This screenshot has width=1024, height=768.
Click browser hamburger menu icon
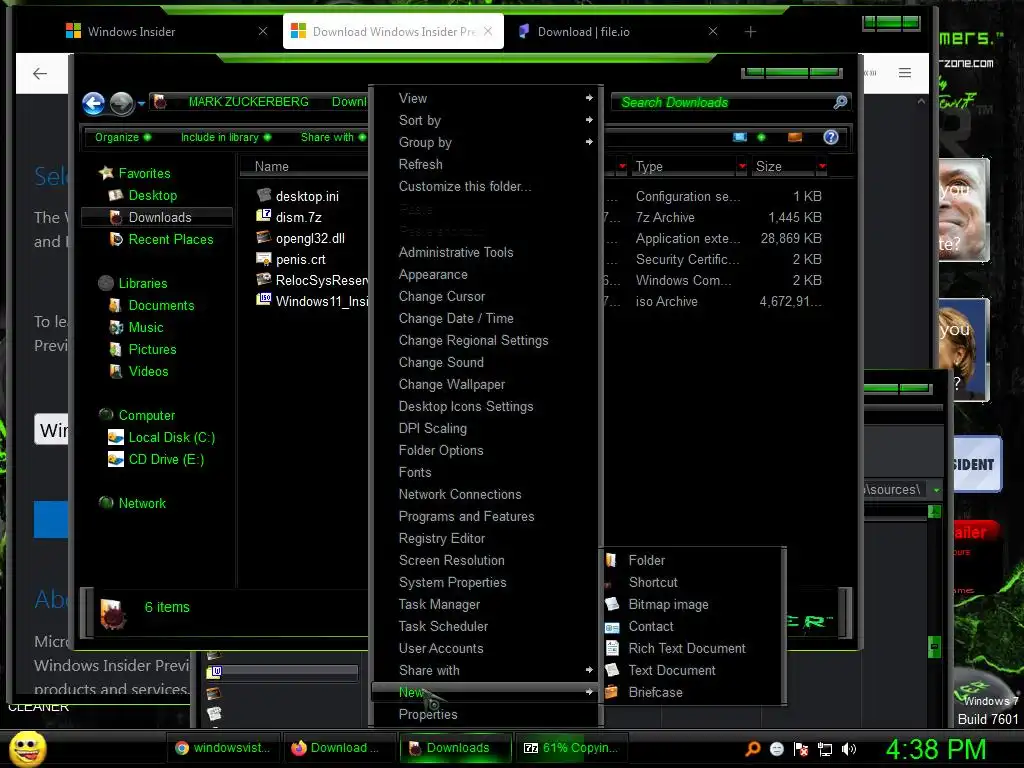pyautogui.click(x=904, y=72)
